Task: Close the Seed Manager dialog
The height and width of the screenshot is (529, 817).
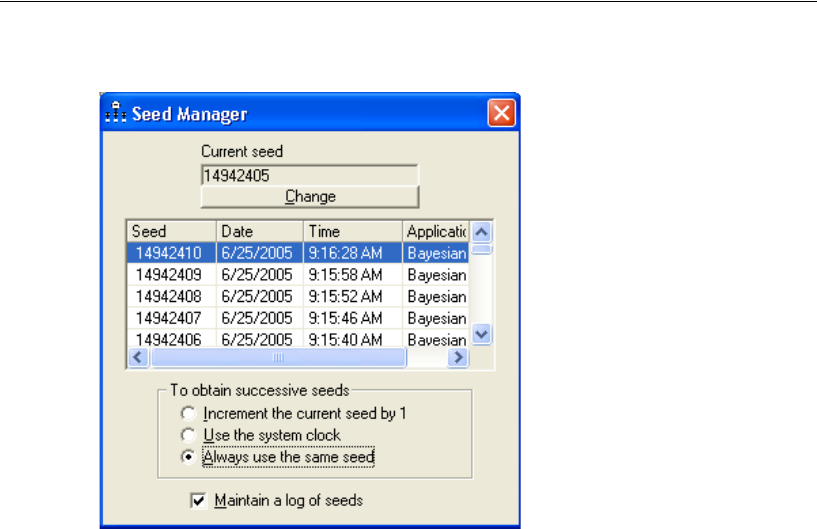Action: coord(501,113)
